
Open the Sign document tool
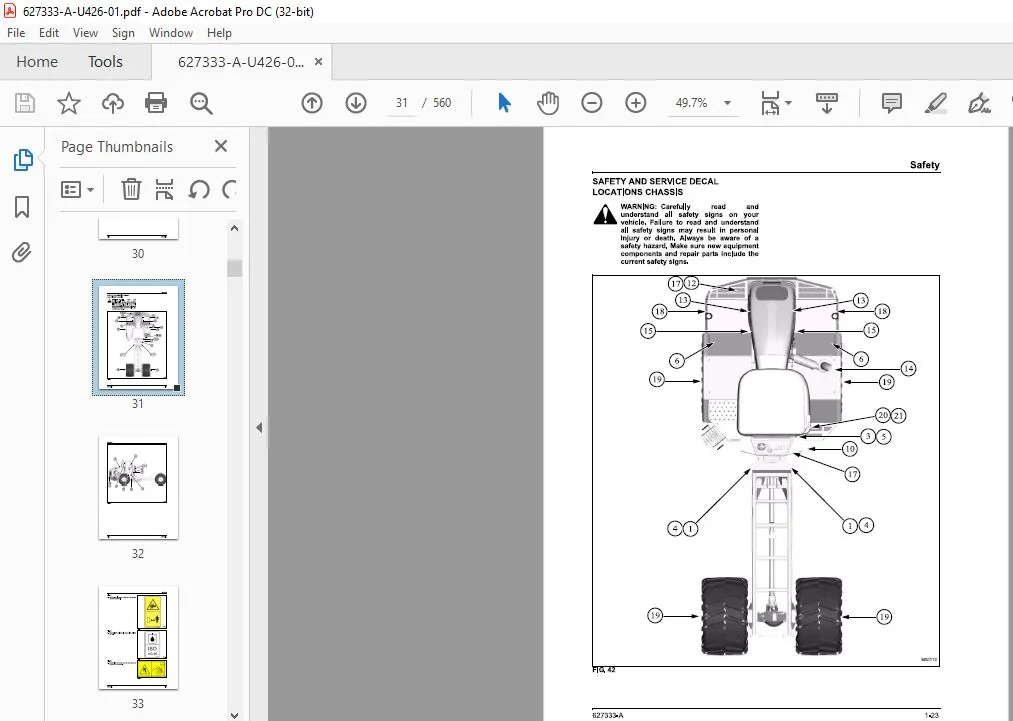coord(979,103)
